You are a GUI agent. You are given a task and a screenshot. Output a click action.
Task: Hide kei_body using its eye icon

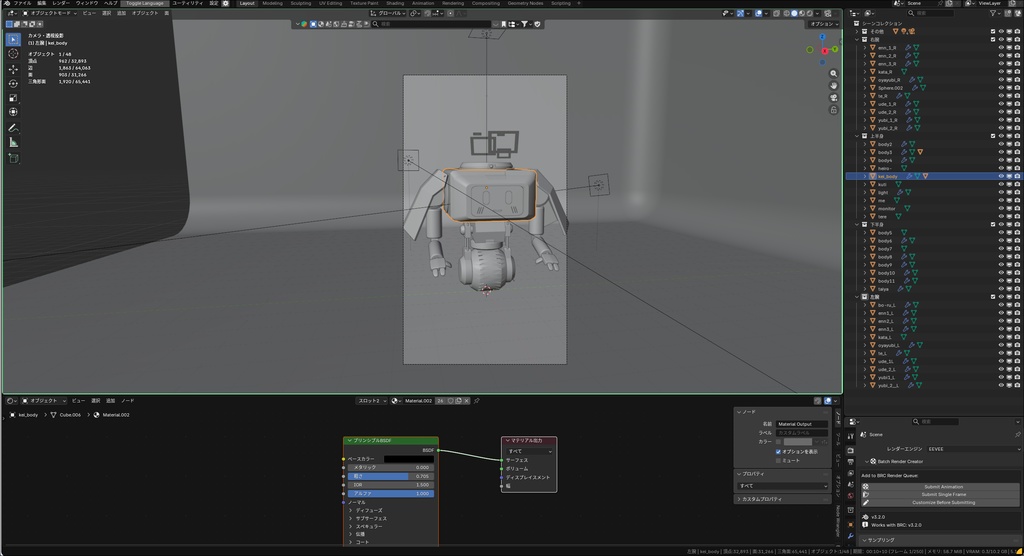pyautogui.click(x=1001, y=176)
